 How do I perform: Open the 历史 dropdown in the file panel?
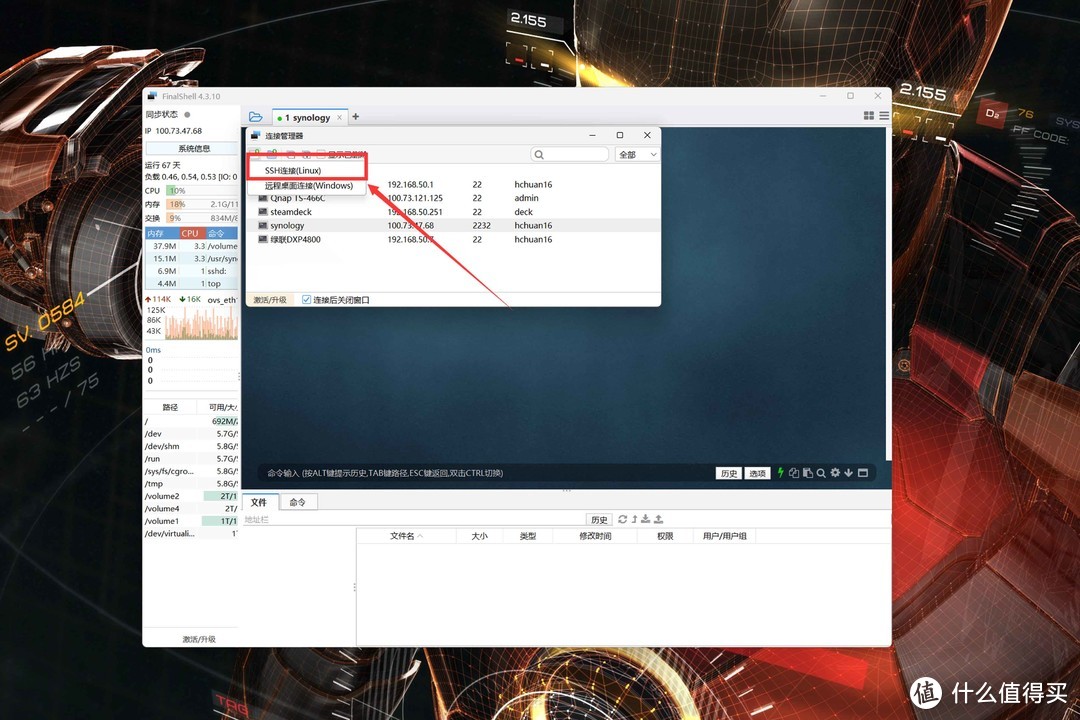click(x=599, y=519)
